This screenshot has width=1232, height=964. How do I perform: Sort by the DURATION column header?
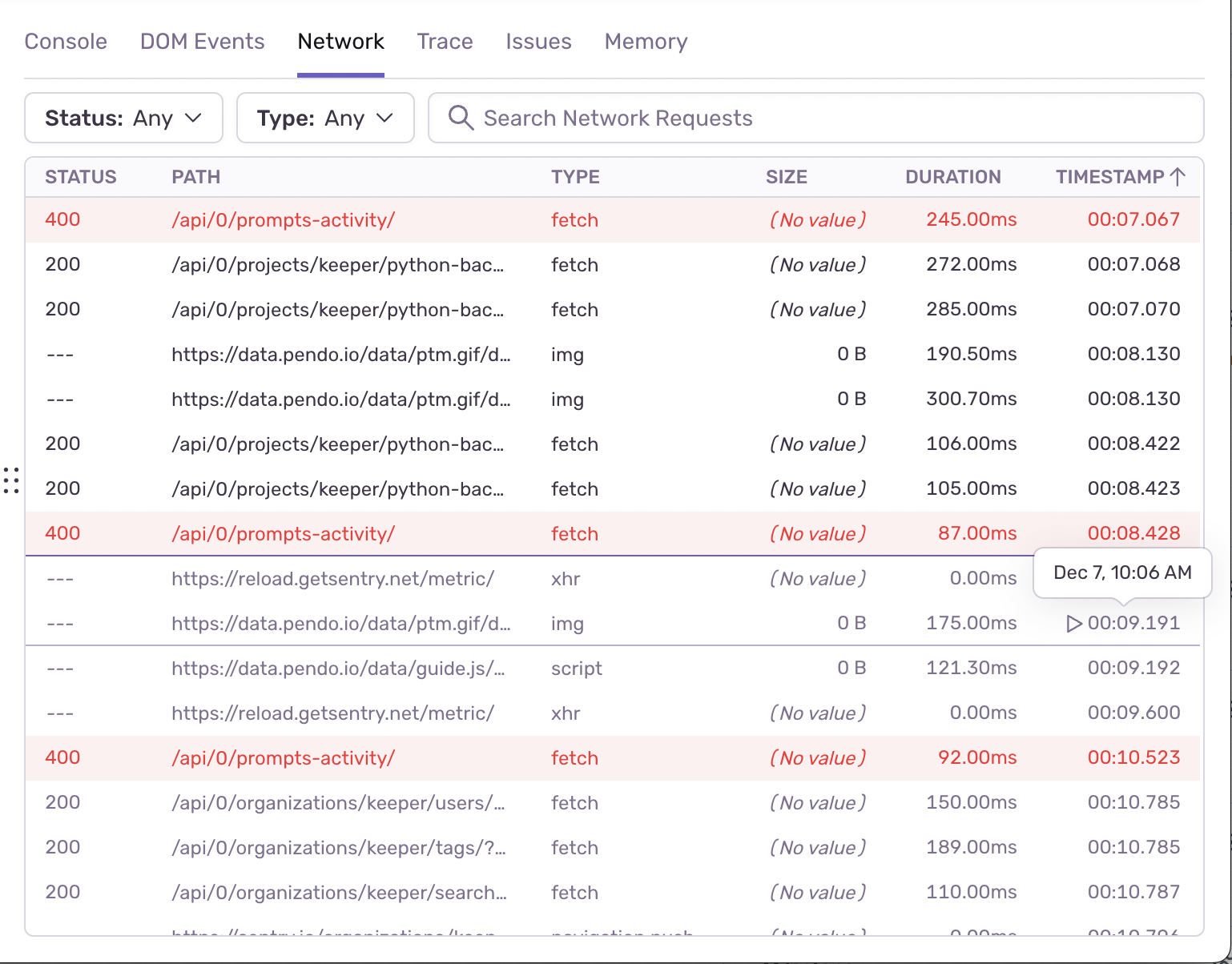click(952, 177)
